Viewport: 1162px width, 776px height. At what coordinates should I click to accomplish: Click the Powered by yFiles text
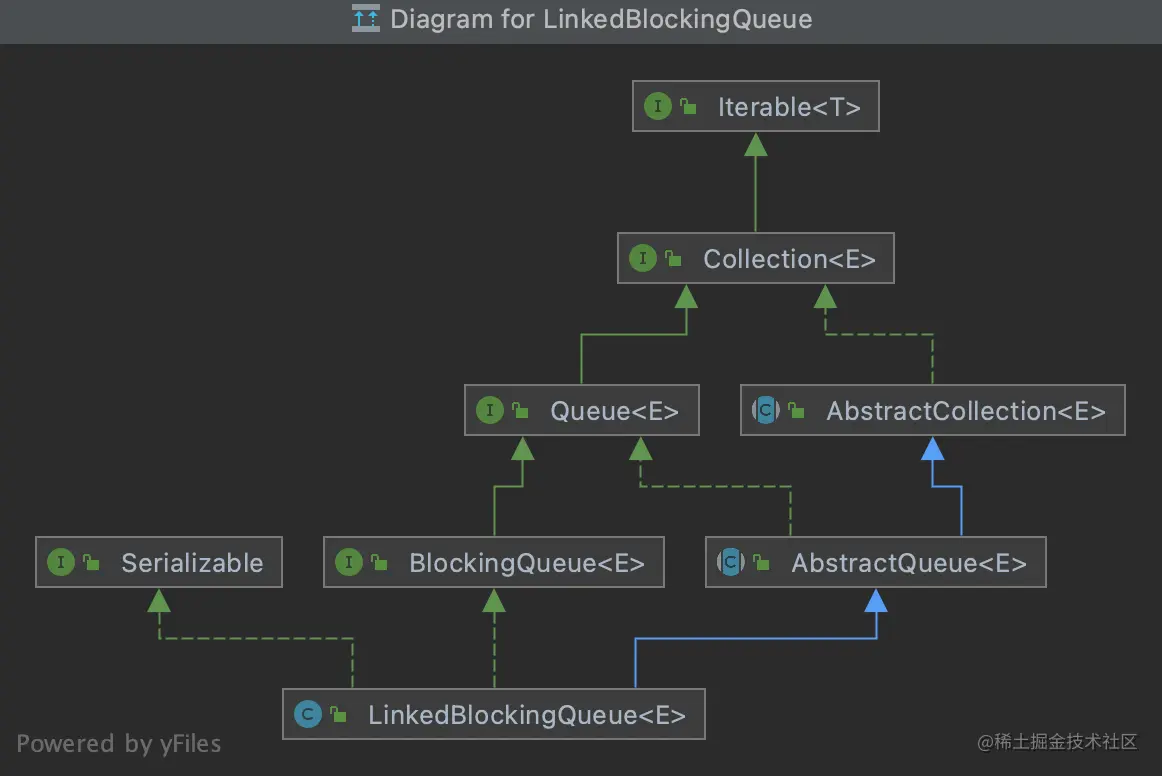coord(119,743)
